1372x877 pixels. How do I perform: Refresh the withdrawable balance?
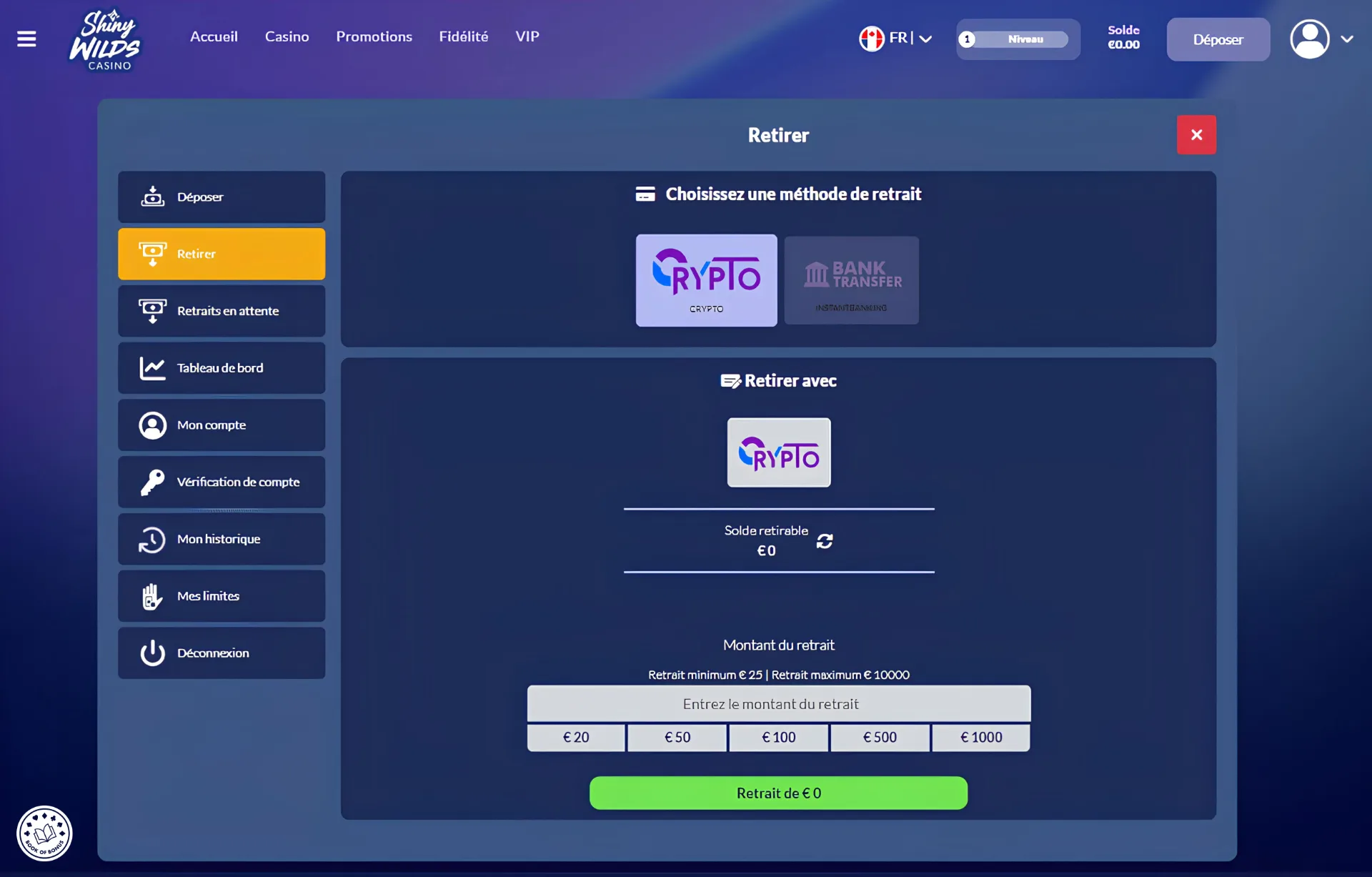(825, 541)
